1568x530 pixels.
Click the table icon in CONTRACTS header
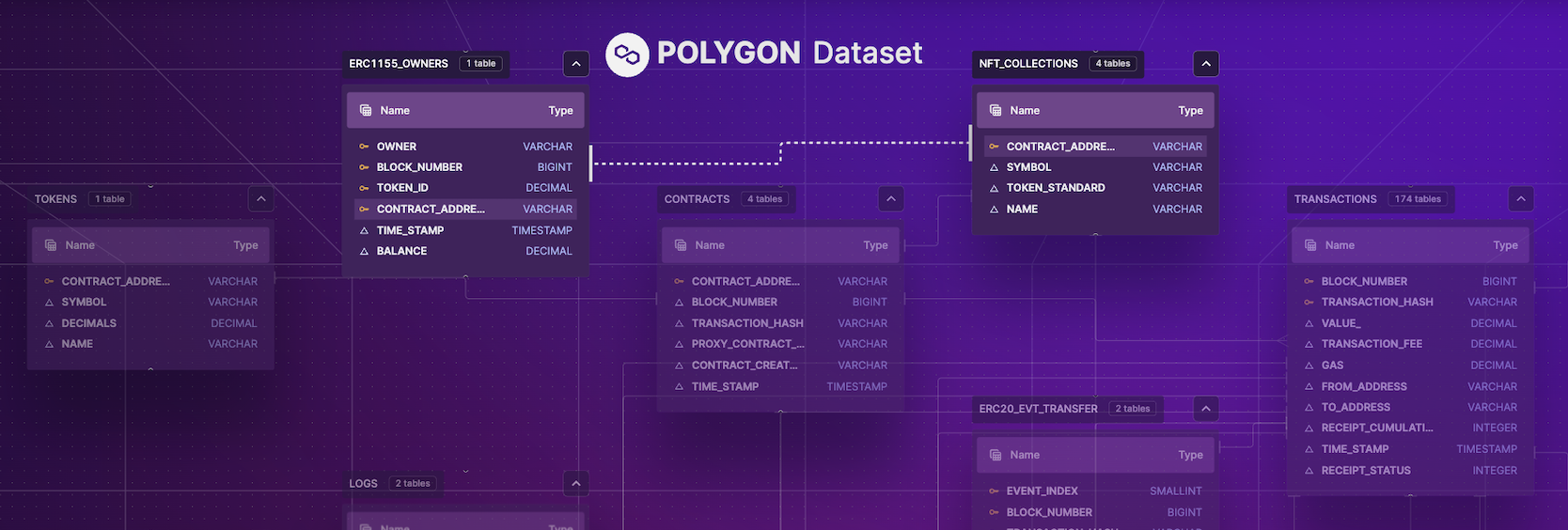coord(681,245)
